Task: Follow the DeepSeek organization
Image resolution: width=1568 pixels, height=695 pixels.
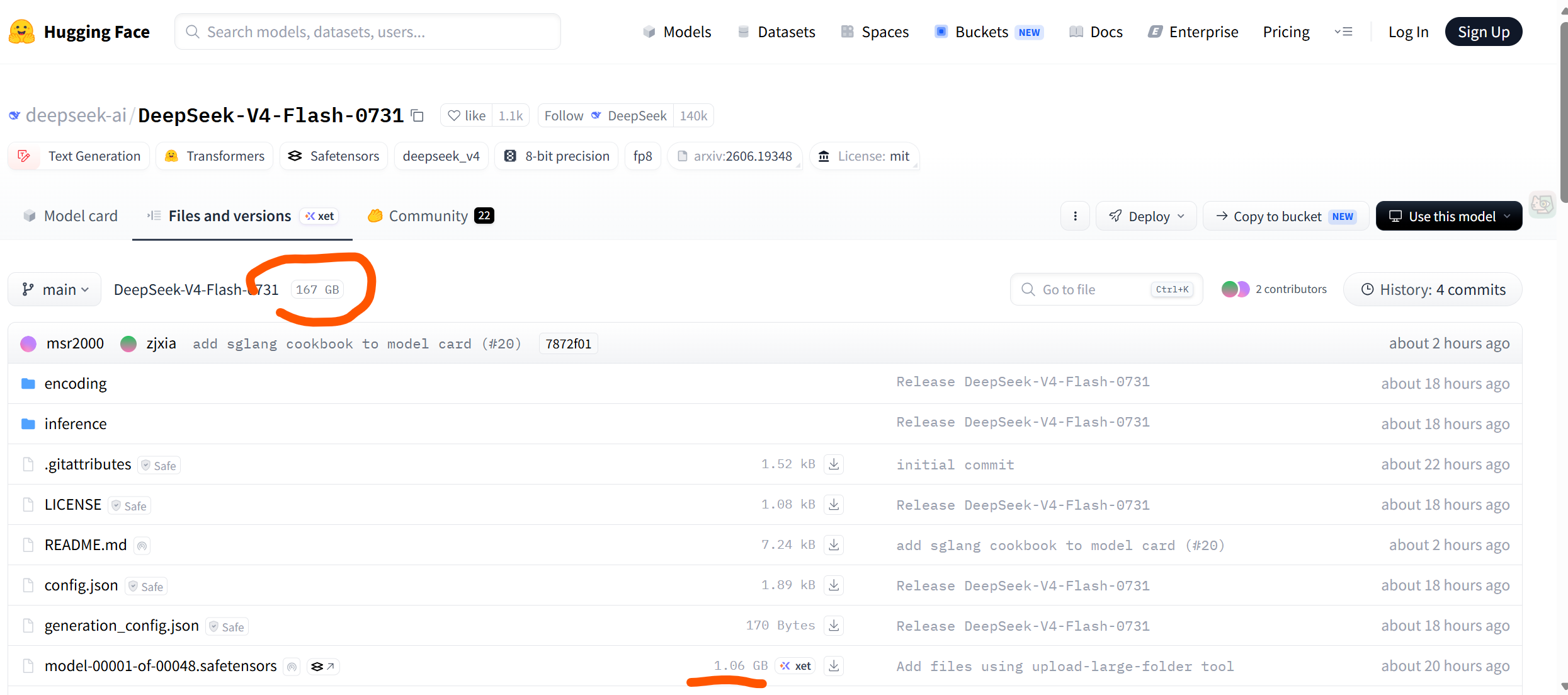Action: [x=606, y=116]
